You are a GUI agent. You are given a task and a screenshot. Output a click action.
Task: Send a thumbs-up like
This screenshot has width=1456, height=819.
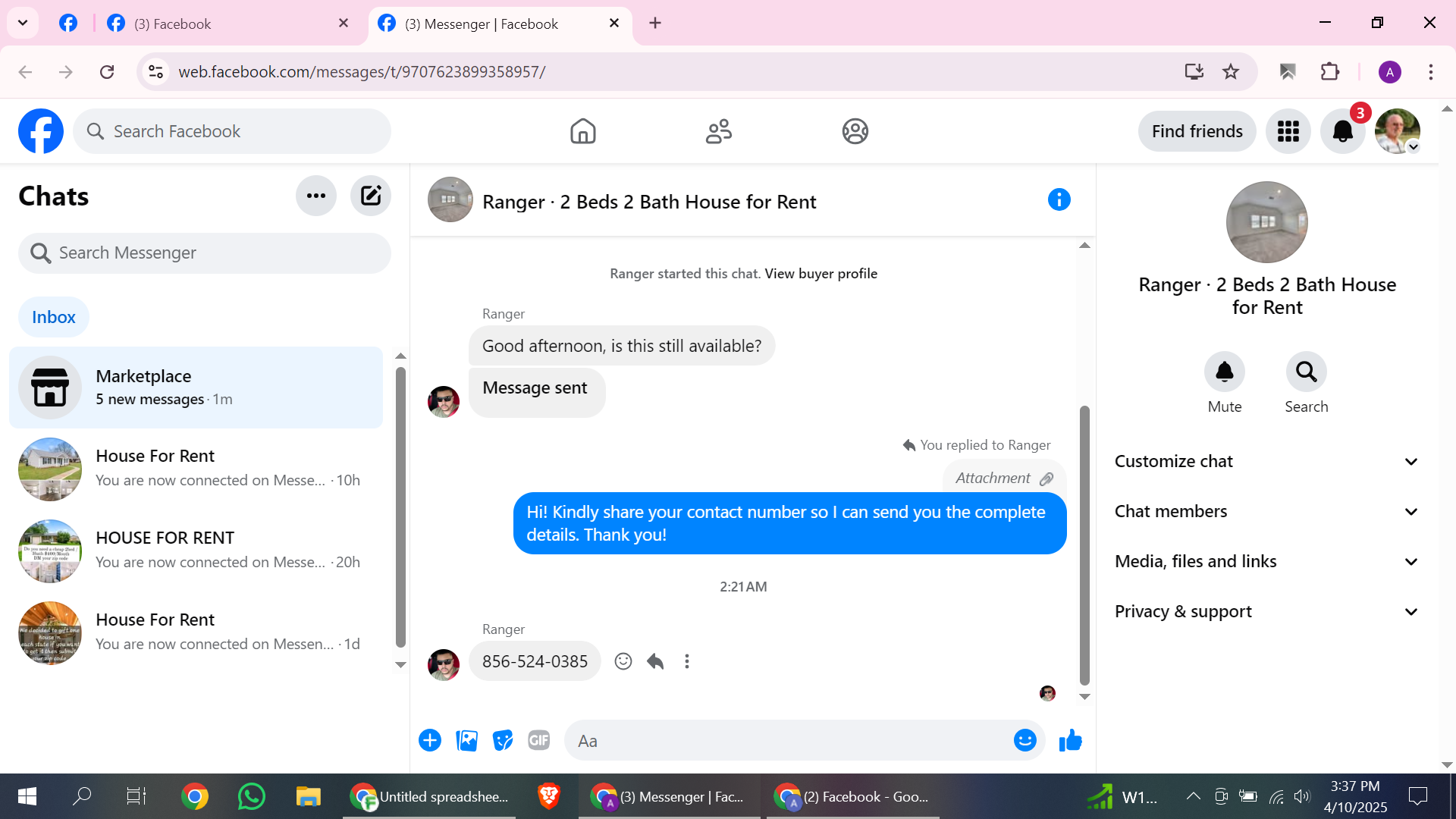[x=1071, y=740]
